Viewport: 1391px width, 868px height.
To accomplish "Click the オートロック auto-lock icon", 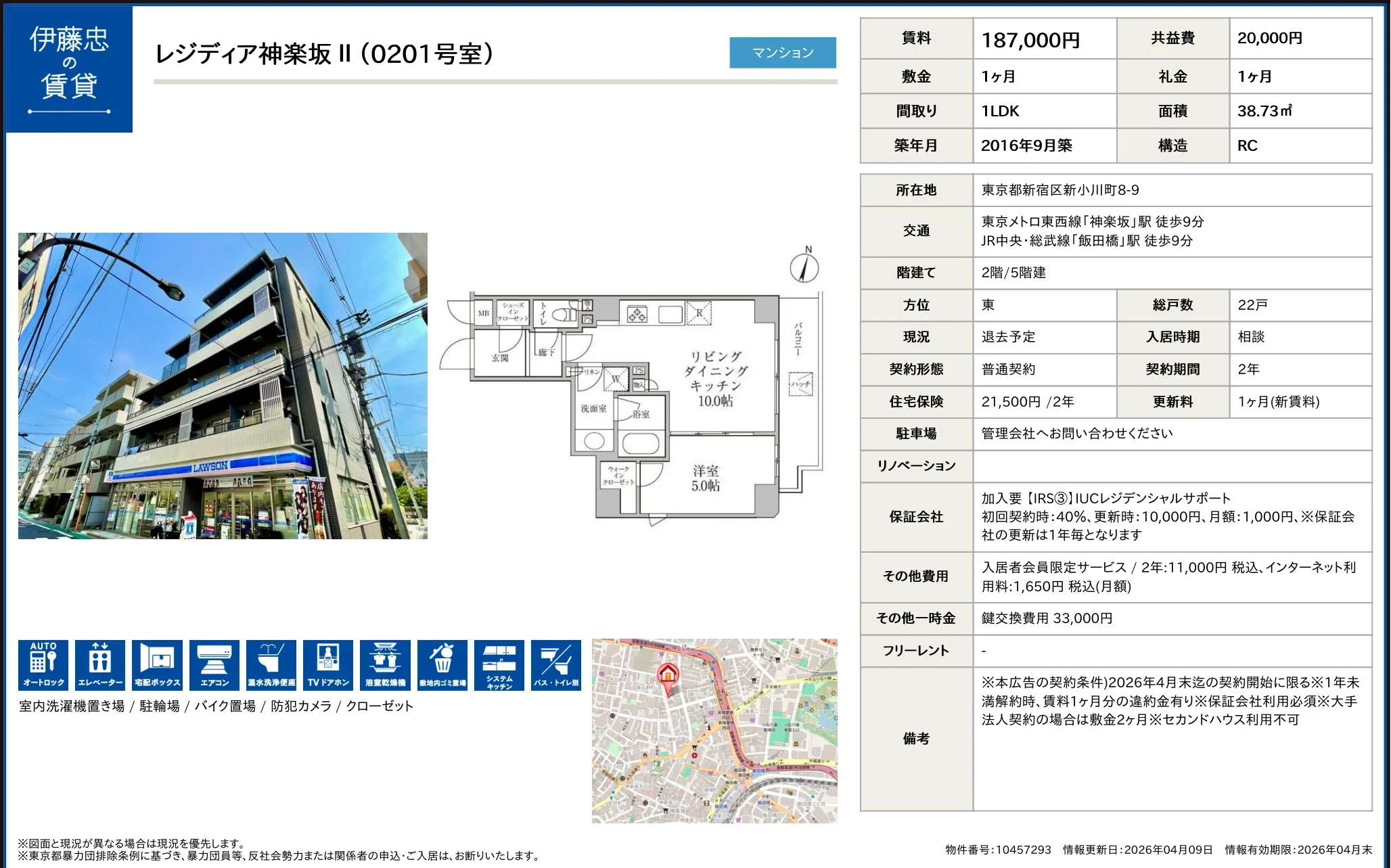I will tap(43, 664).
